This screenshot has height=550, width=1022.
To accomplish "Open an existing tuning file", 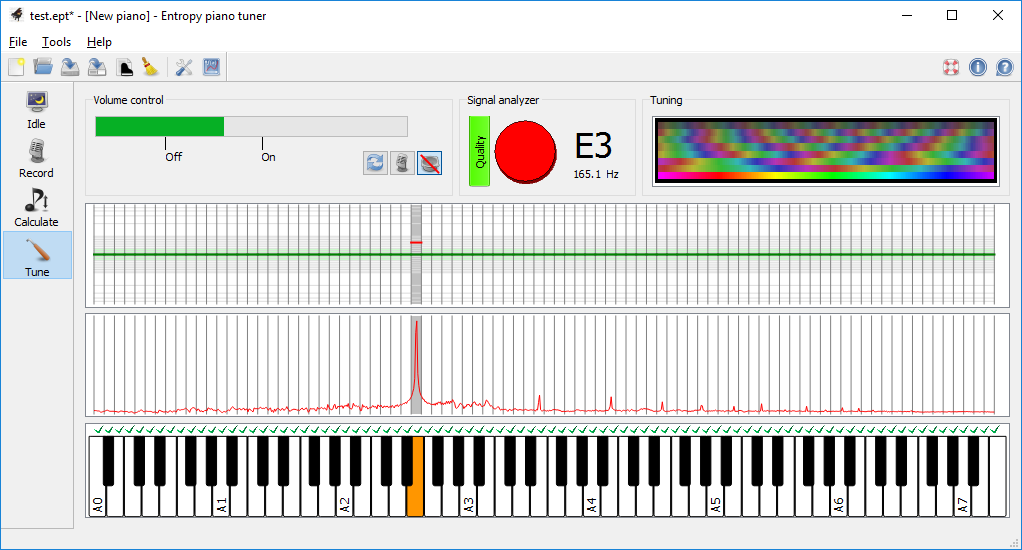I will pos(43,67).
